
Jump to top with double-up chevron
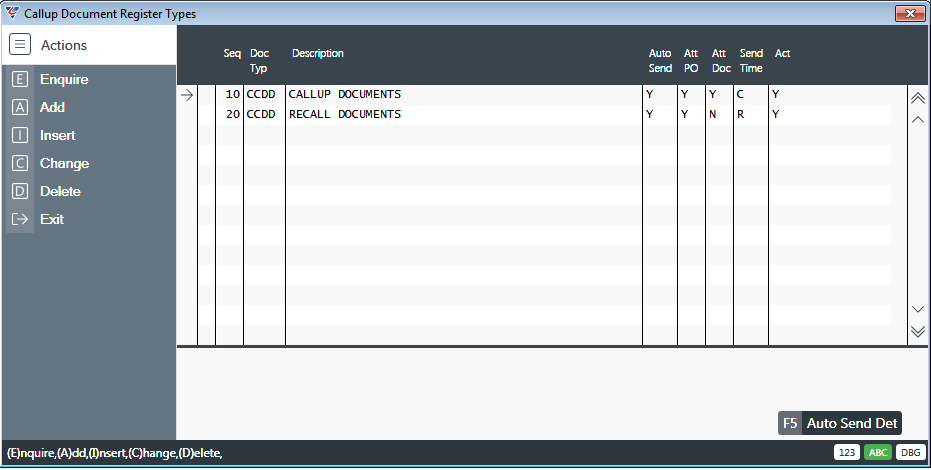coord(917,98)
